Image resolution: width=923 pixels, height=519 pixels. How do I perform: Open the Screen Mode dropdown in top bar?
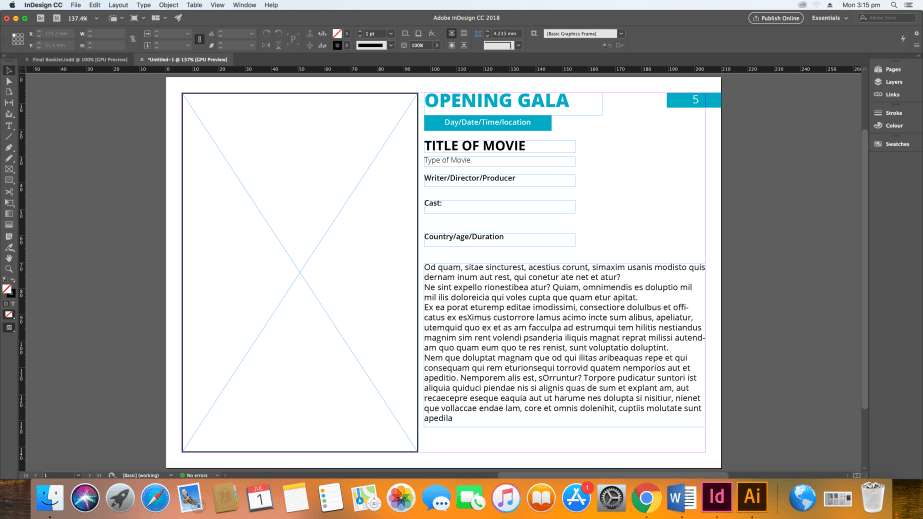pyautogui.click(x=137, y=18)
